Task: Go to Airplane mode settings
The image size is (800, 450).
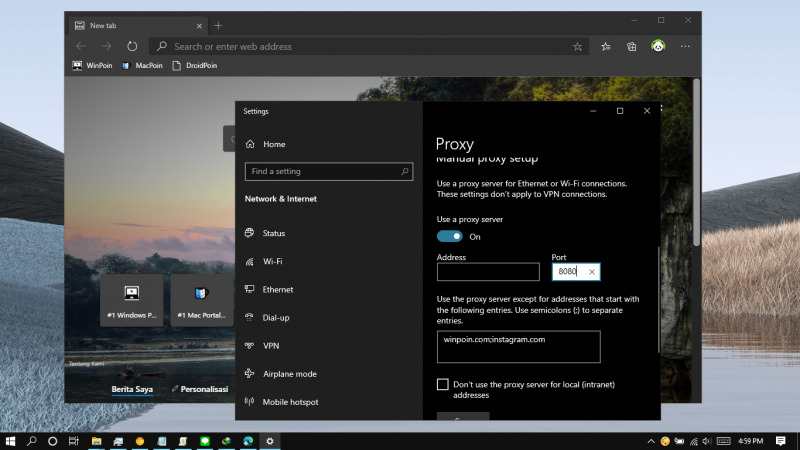Action: click(289, 373)
